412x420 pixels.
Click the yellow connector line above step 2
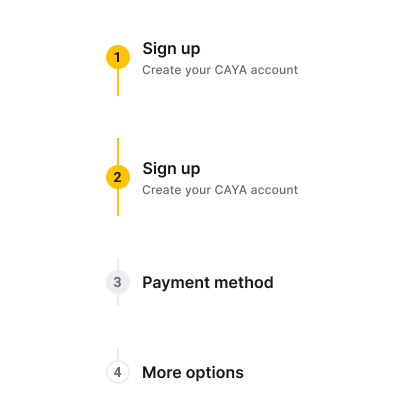118,152
